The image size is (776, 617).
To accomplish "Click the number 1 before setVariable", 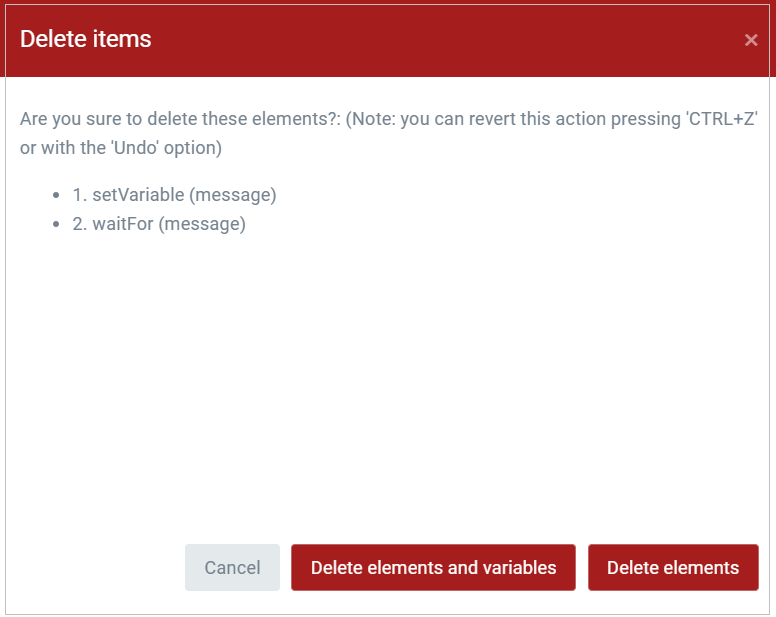I will (79, 195).
